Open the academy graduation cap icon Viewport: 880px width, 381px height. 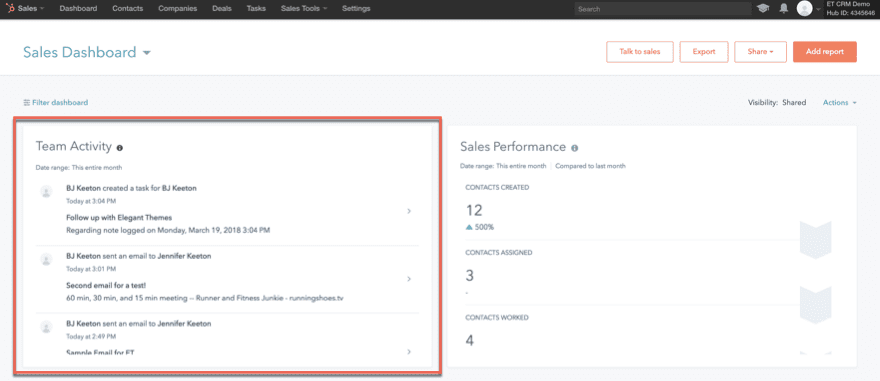763,8
